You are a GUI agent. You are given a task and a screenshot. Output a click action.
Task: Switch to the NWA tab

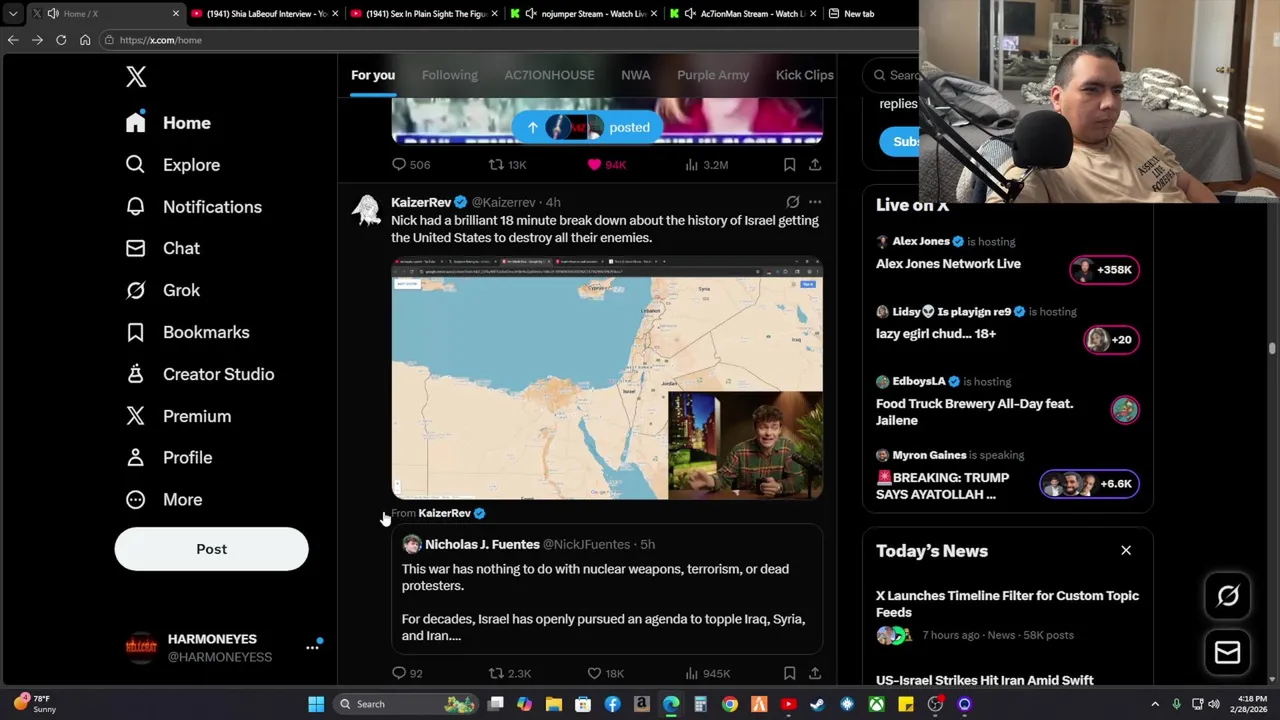(635, 75)
